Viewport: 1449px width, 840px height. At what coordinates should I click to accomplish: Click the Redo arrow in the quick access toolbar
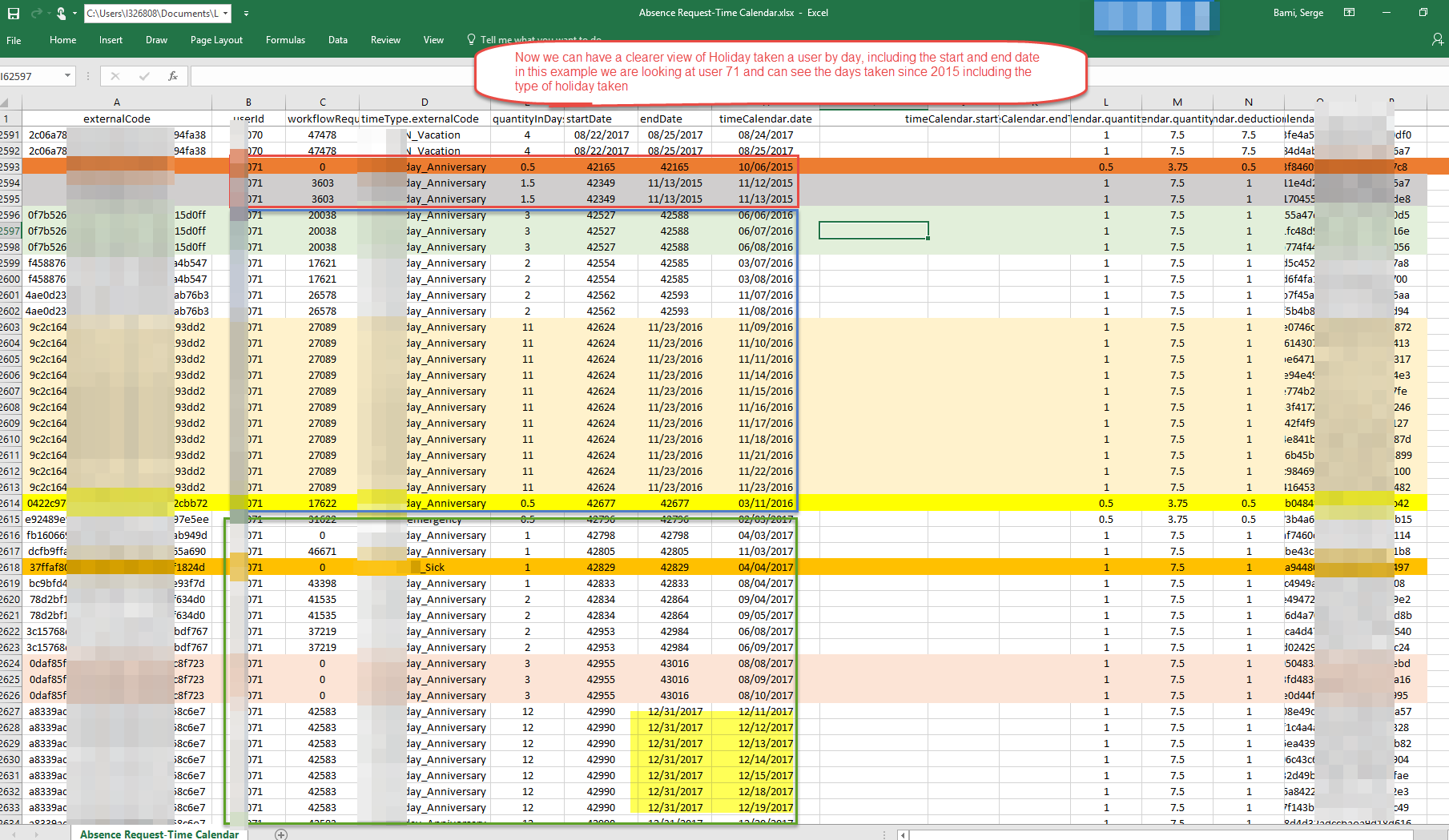point(37,13)
